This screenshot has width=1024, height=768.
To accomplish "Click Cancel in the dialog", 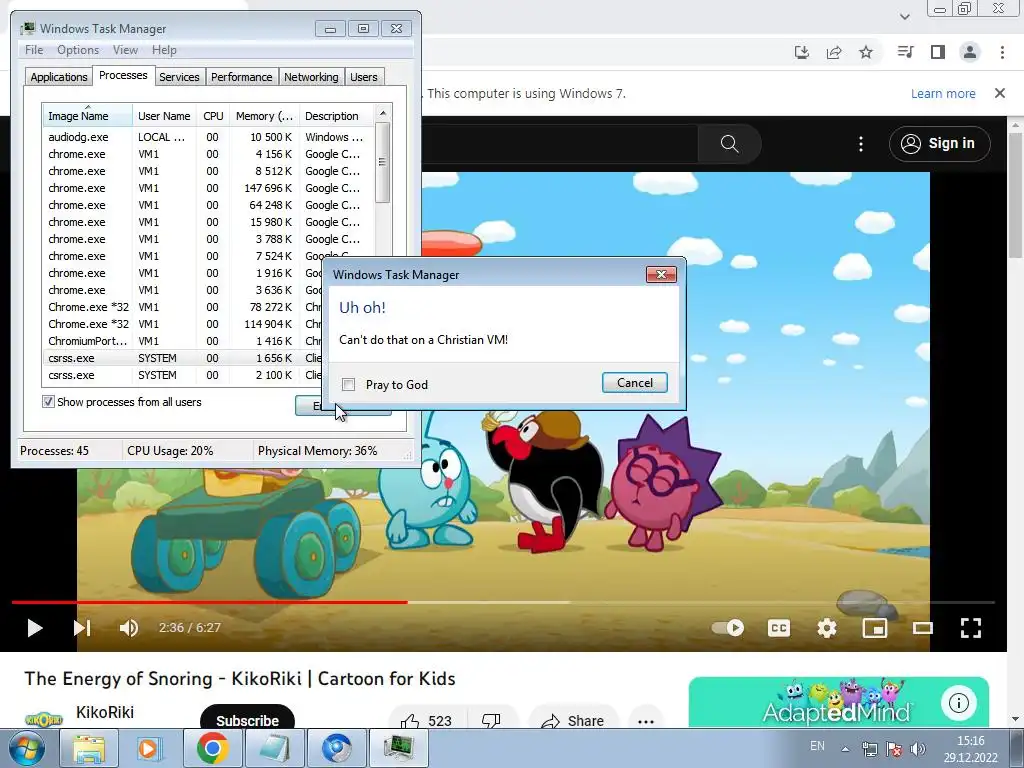I will pos(635,383).
